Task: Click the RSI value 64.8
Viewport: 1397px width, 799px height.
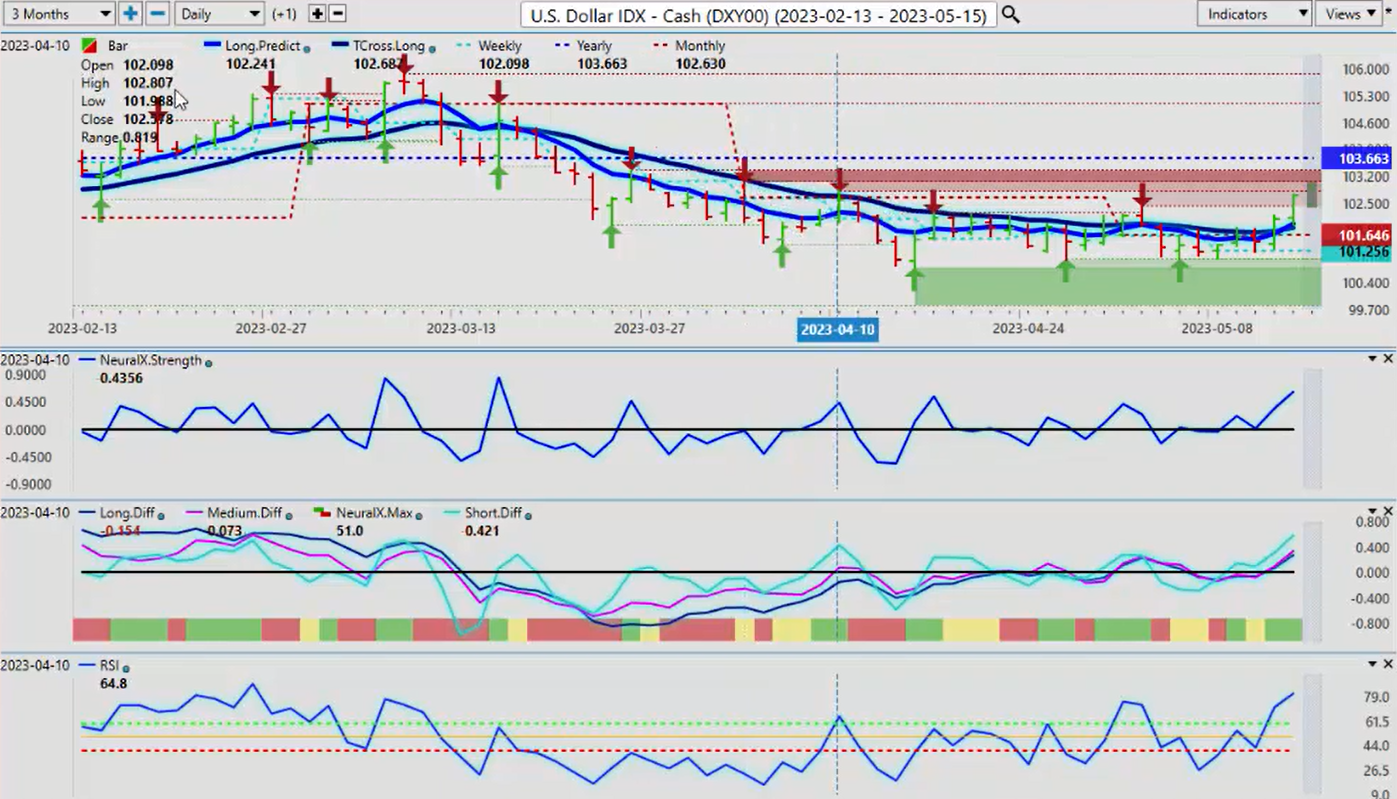Action: tap(113, 684)
